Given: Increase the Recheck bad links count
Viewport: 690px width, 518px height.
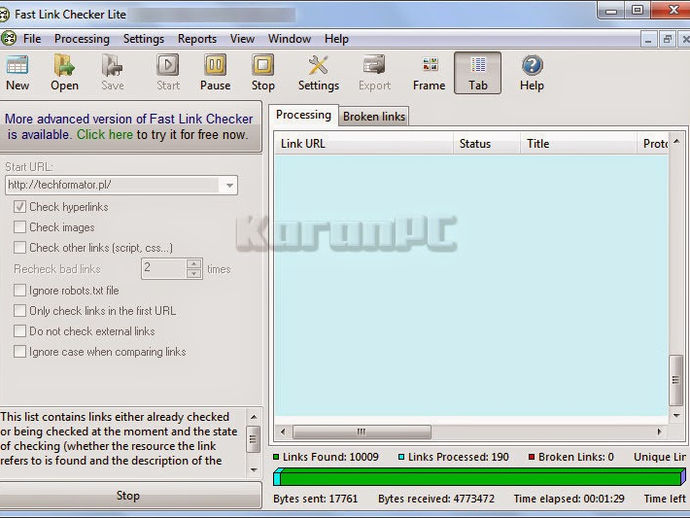Looking at the screenshot, I should tap(194, 264).
